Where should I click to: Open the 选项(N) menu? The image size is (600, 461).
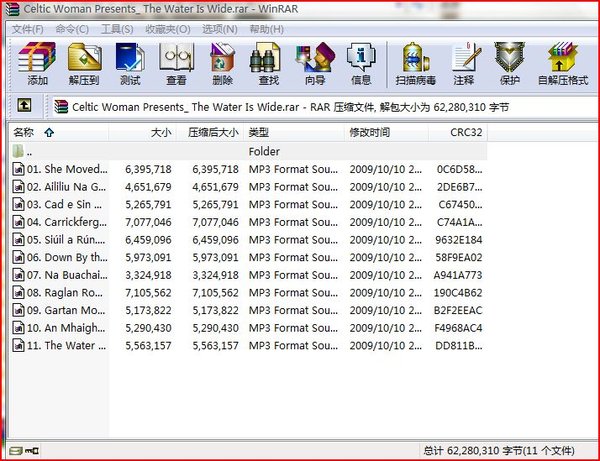pos(220,29)
